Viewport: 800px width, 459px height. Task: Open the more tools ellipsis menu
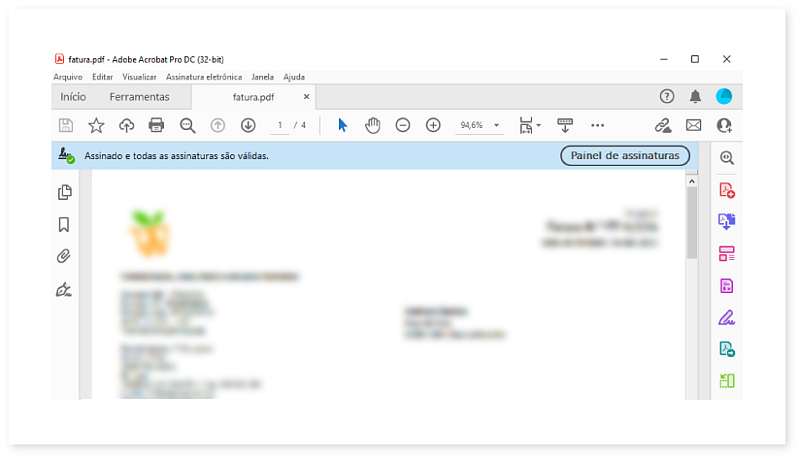(x=597, y=125)
